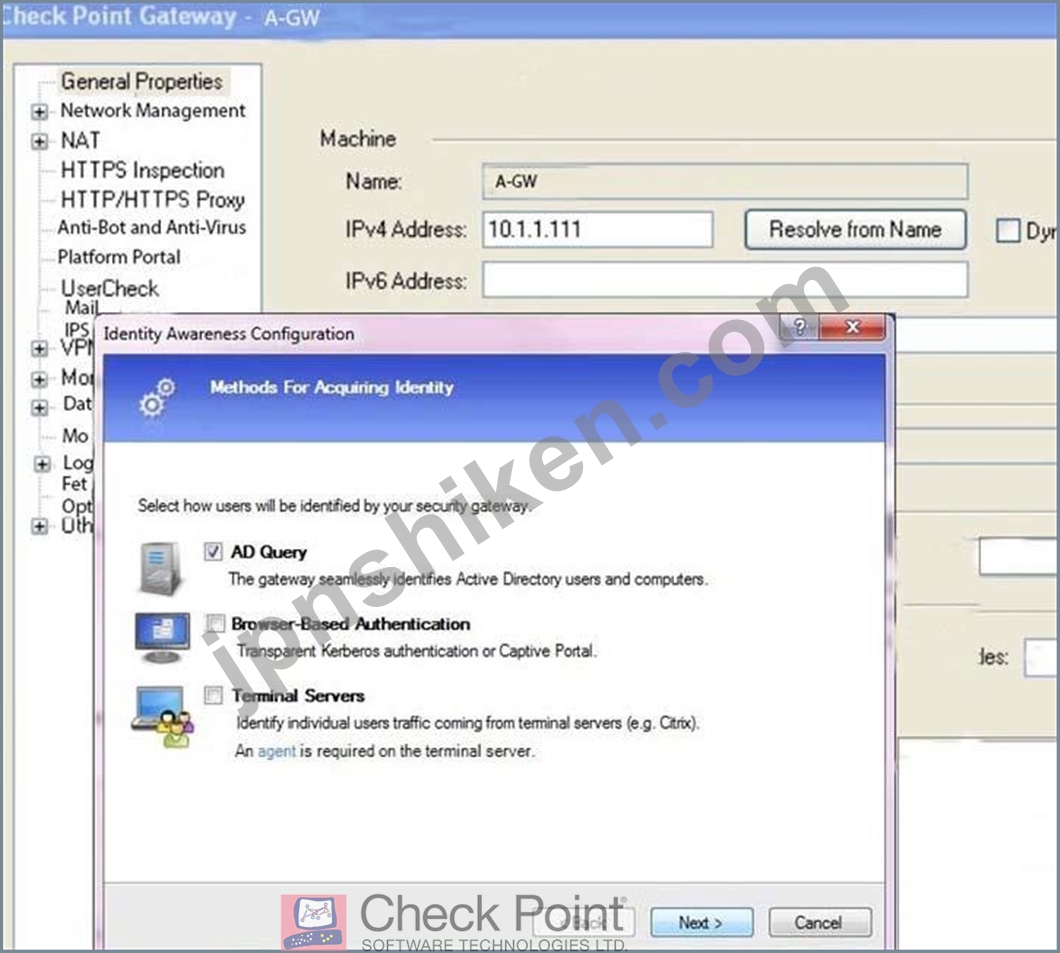1060x953 pixels.
Task: Click the Terminal Servers label
Action: tap(297, 695)
